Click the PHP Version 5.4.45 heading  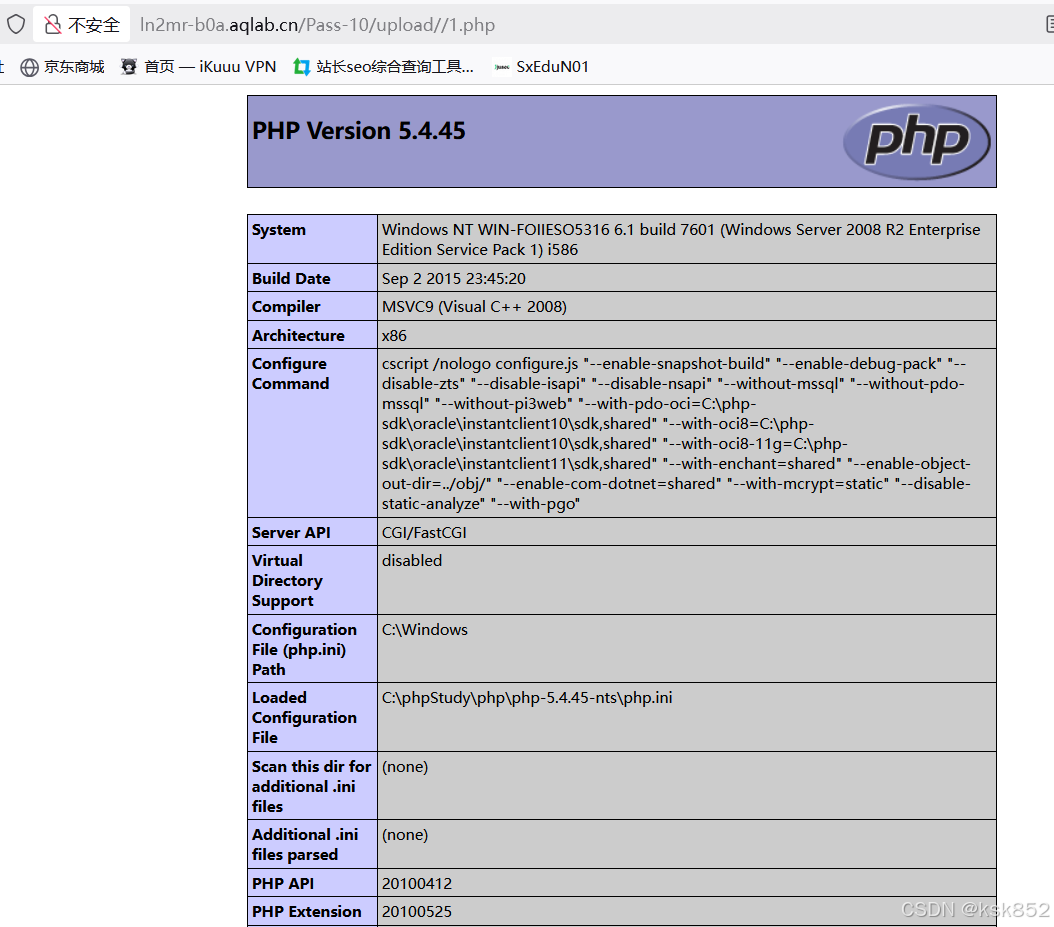[358, 130]
